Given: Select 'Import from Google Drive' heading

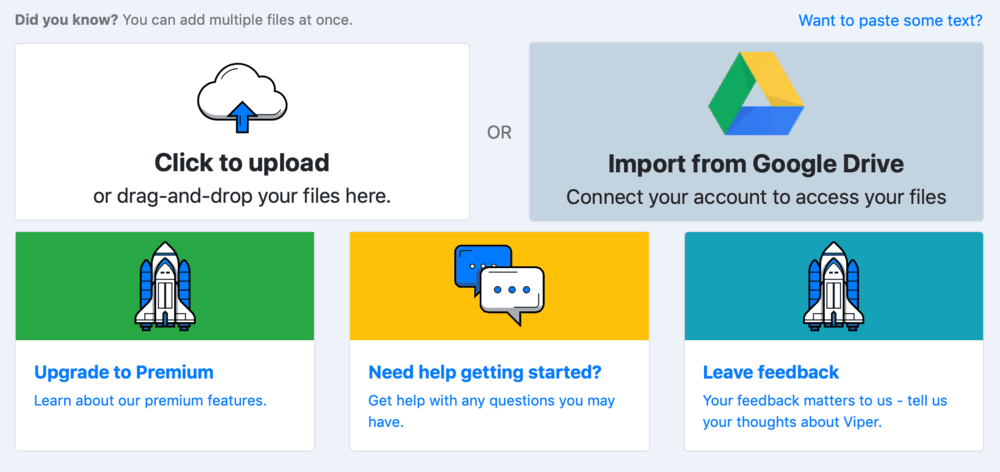Looking at the screenshot, I should [x=756, y=165].
